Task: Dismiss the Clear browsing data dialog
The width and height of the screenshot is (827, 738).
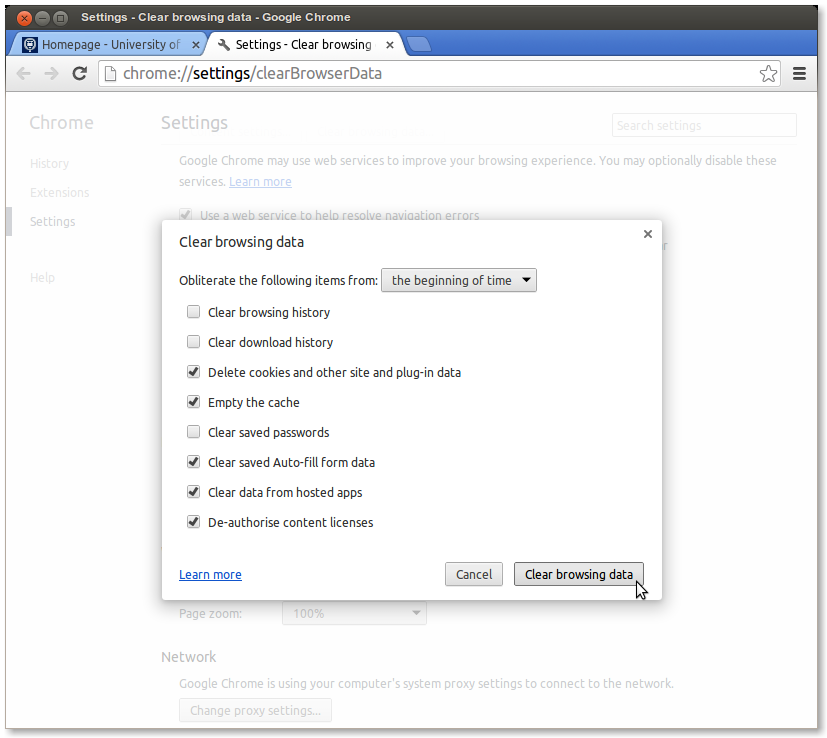Action: [x=648, y=234]
